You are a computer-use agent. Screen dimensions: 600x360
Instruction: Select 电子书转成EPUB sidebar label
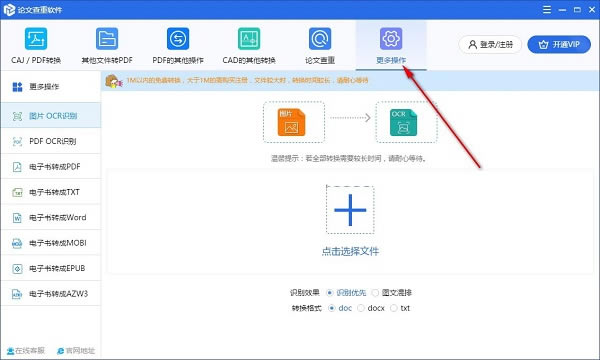coord(57,269)
